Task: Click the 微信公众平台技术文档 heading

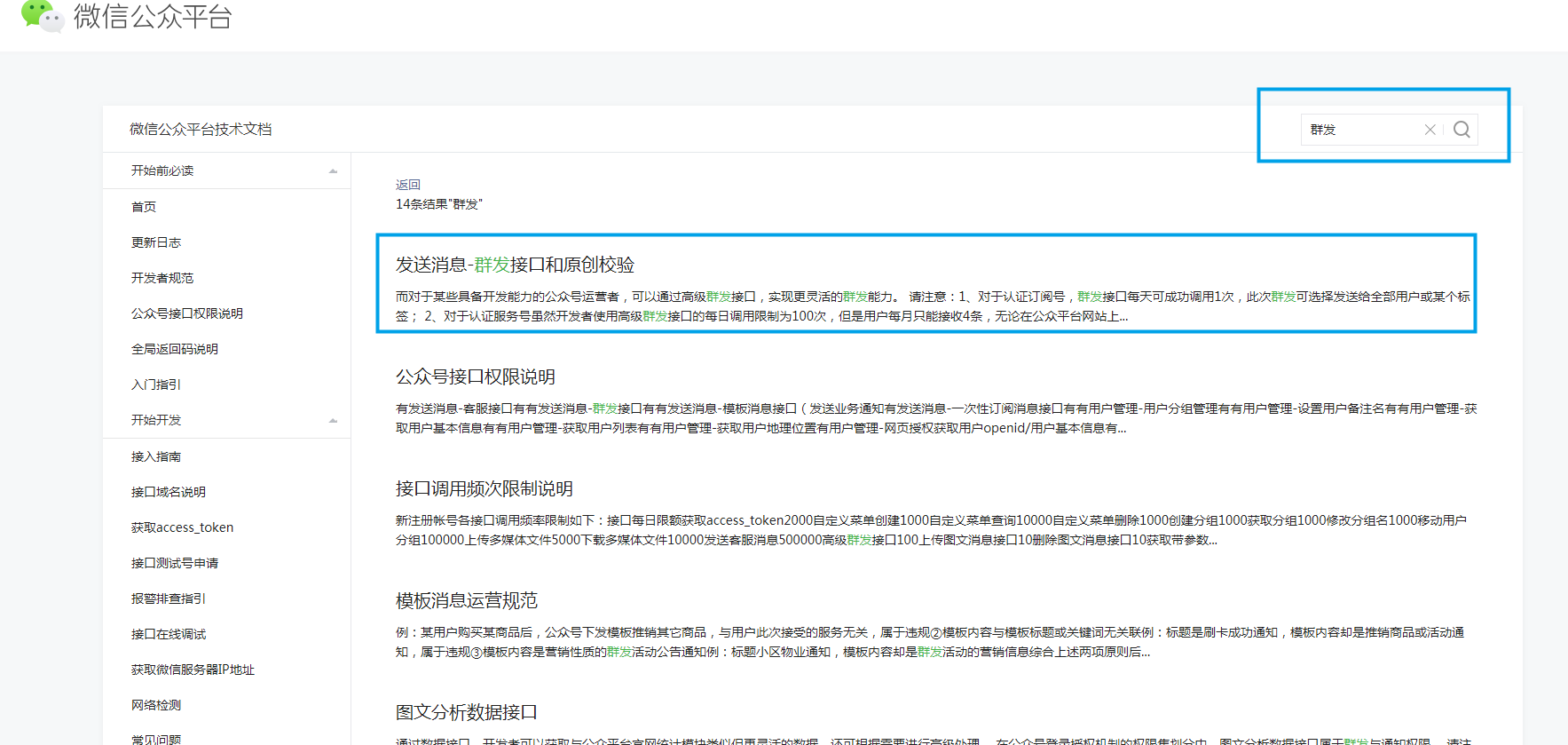Action: [201, 130]
